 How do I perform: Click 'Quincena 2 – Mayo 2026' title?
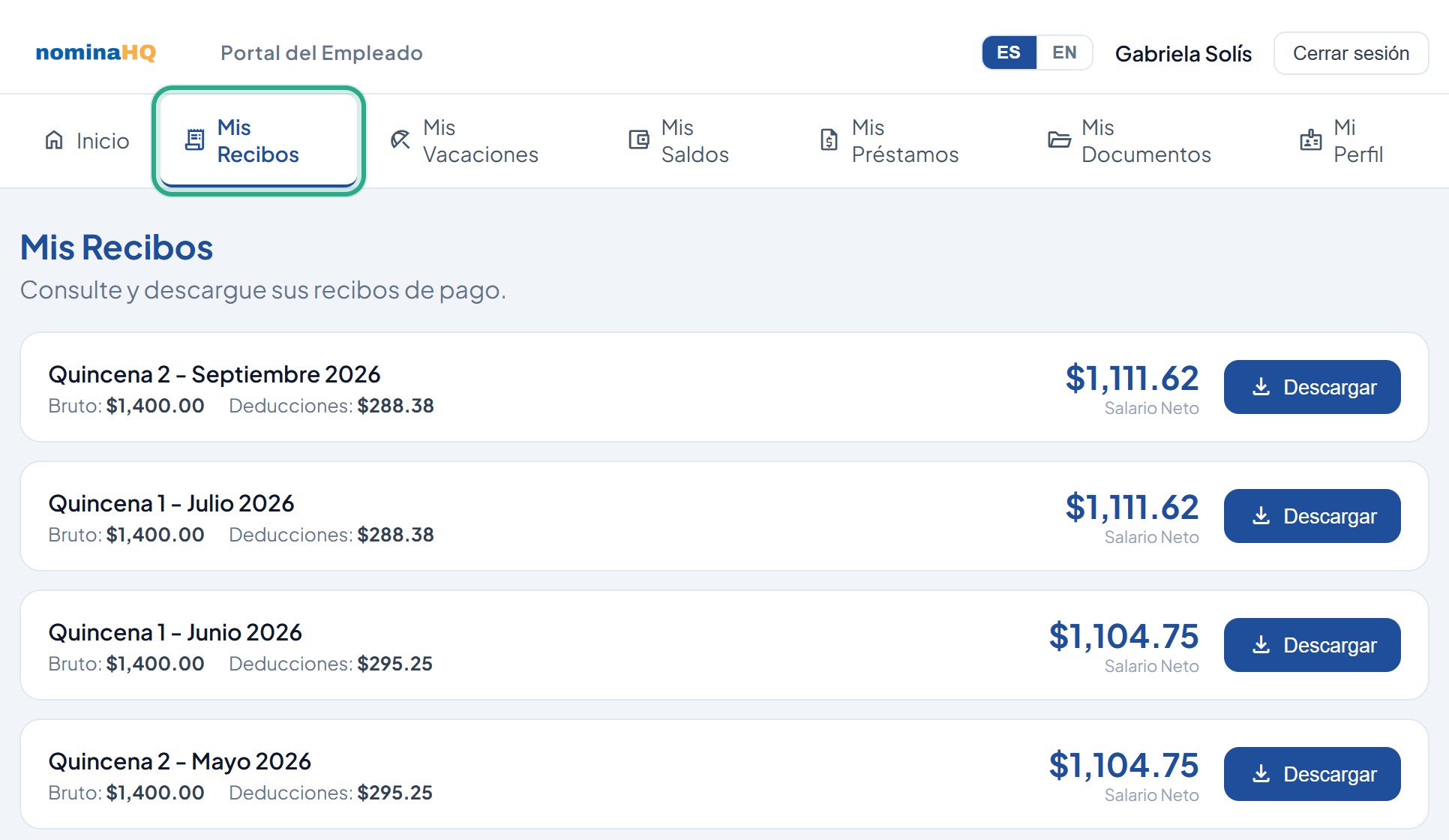tap(180, 761)
